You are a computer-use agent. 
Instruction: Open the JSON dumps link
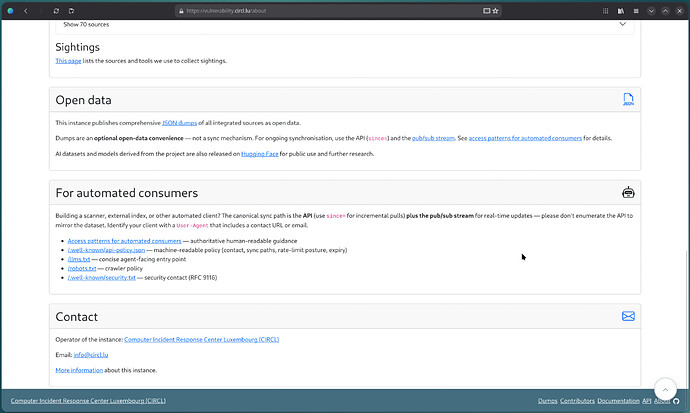pyautogui.click(x=180, y=123)
